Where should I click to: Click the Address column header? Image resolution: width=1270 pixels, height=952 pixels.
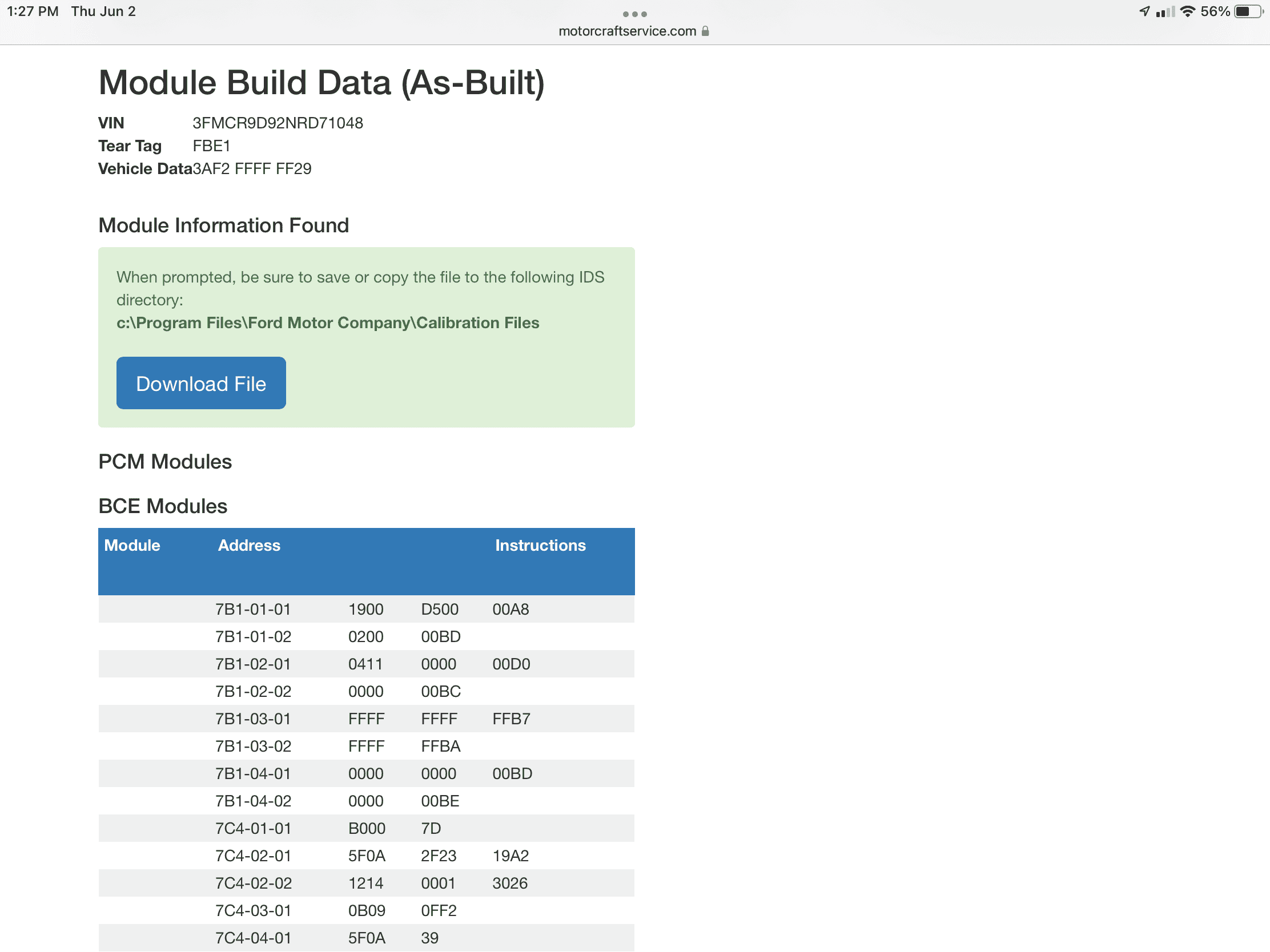click(249, 545)
